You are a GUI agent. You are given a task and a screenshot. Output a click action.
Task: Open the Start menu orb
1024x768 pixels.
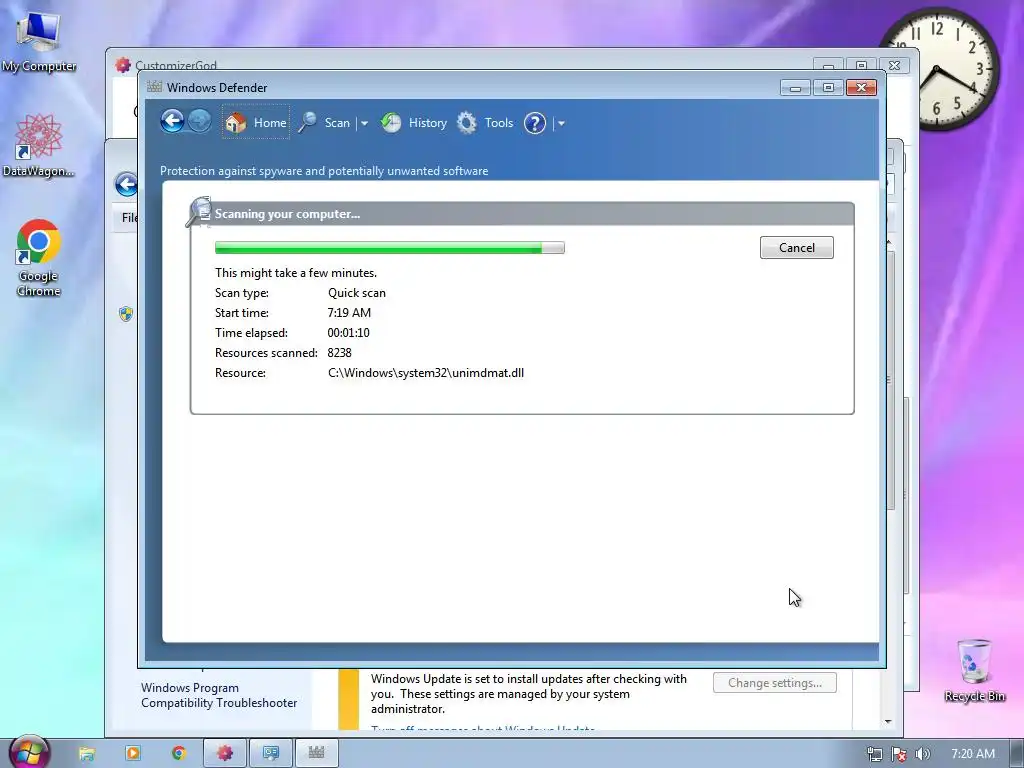tap(29, 752)
